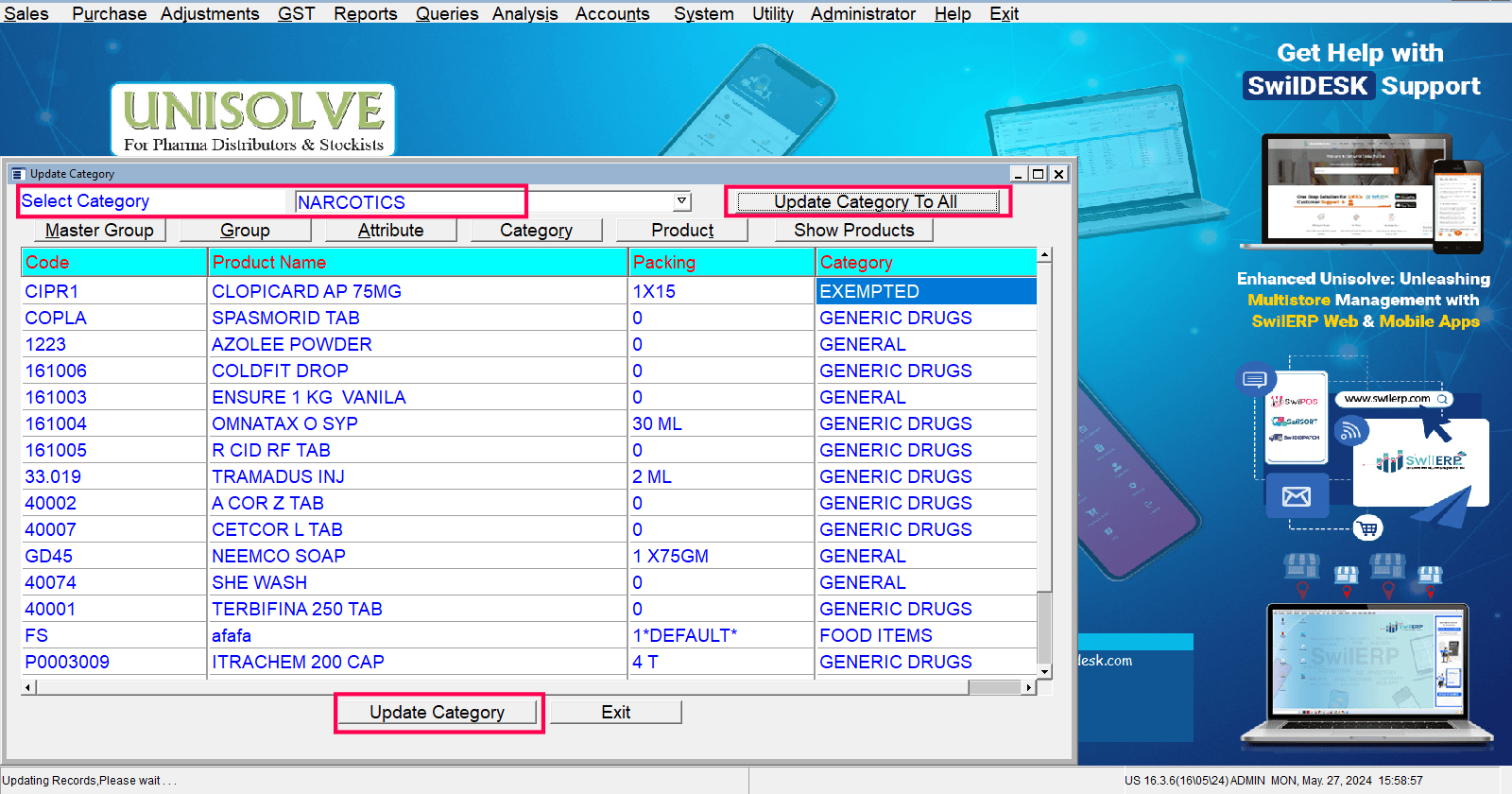The width and height of the screenshot is (1512, 794).
Task: Select SHE WASH product row
Action: point(419,582)
